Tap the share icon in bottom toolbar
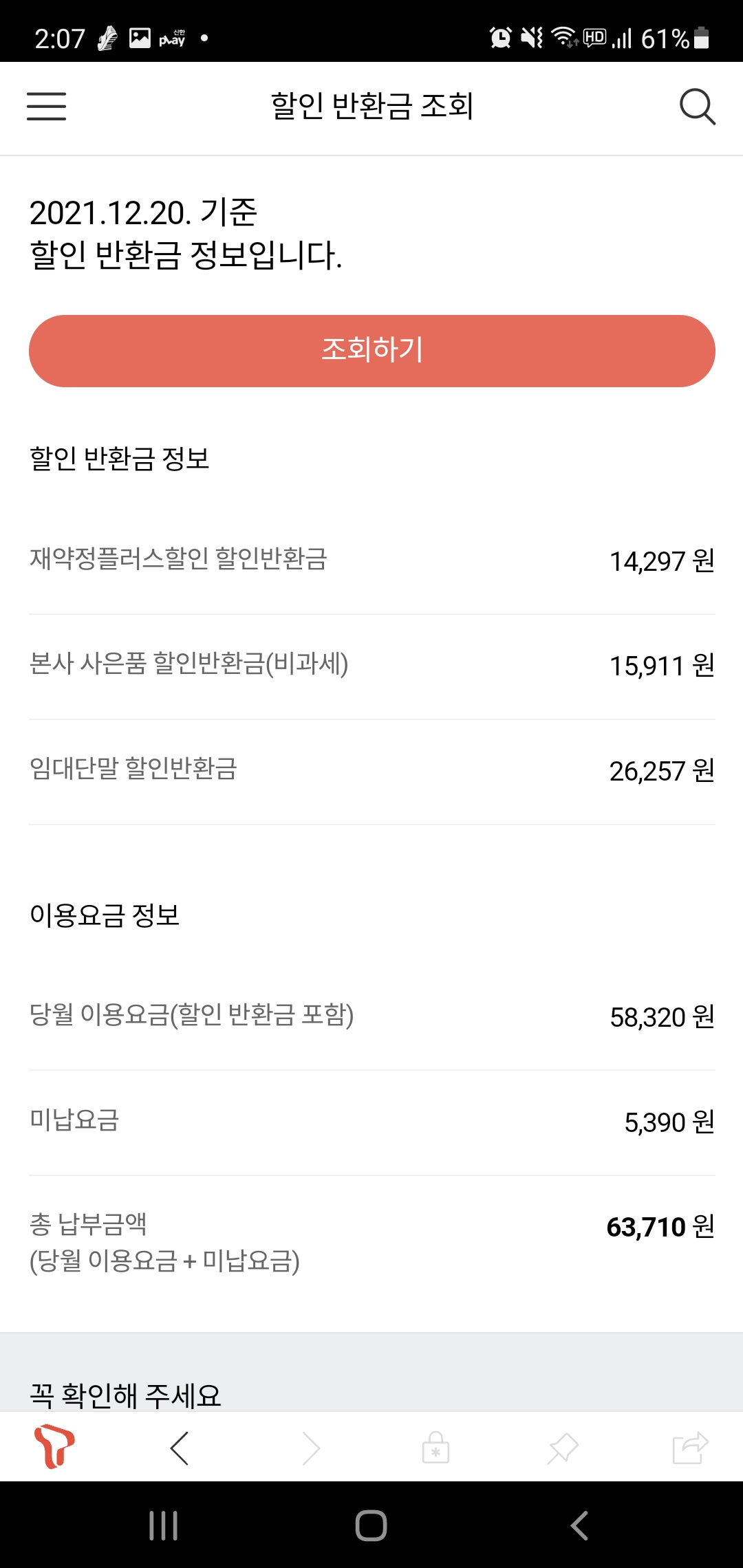Screen dimensions: 743x1568 (x=690, y=1448)
